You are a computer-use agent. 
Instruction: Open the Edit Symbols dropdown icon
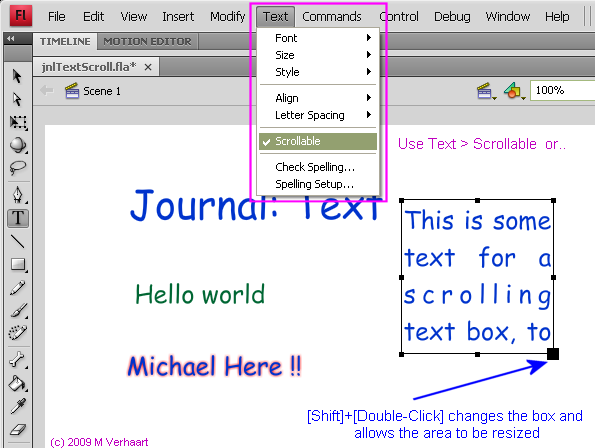click(x=514, y=91)
